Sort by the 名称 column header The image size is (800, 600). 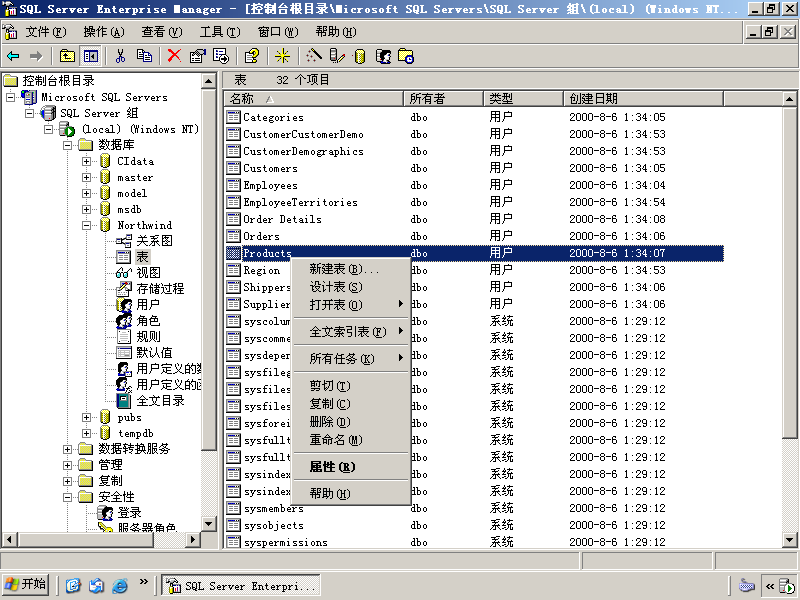[314, 98]
